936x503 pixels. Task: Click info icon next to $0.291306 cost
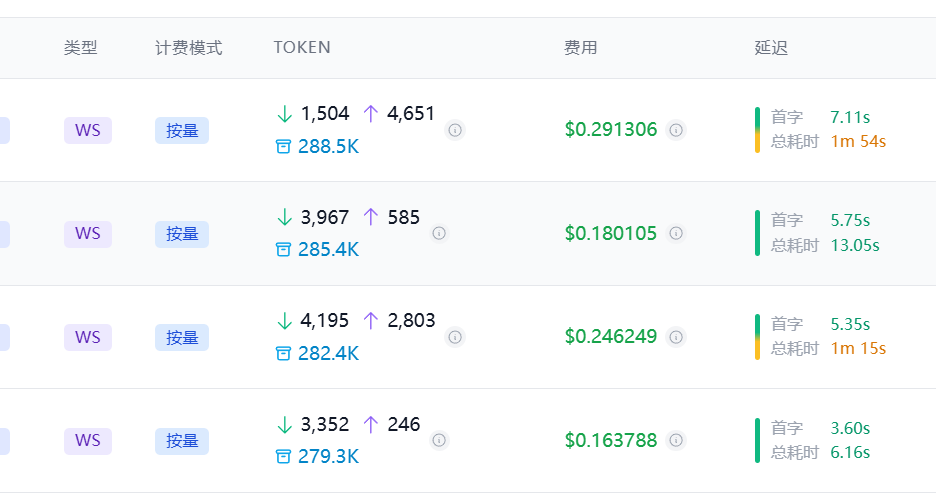[676, 129]
